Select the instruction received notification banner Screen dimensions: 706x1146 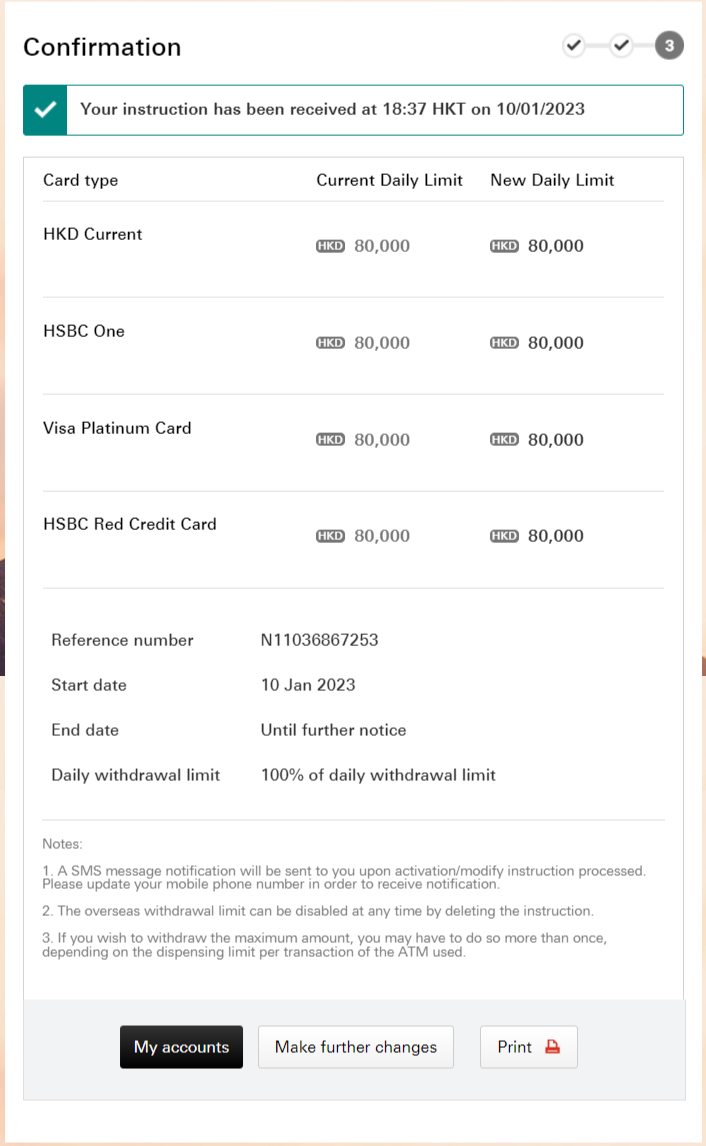point(353,109)
